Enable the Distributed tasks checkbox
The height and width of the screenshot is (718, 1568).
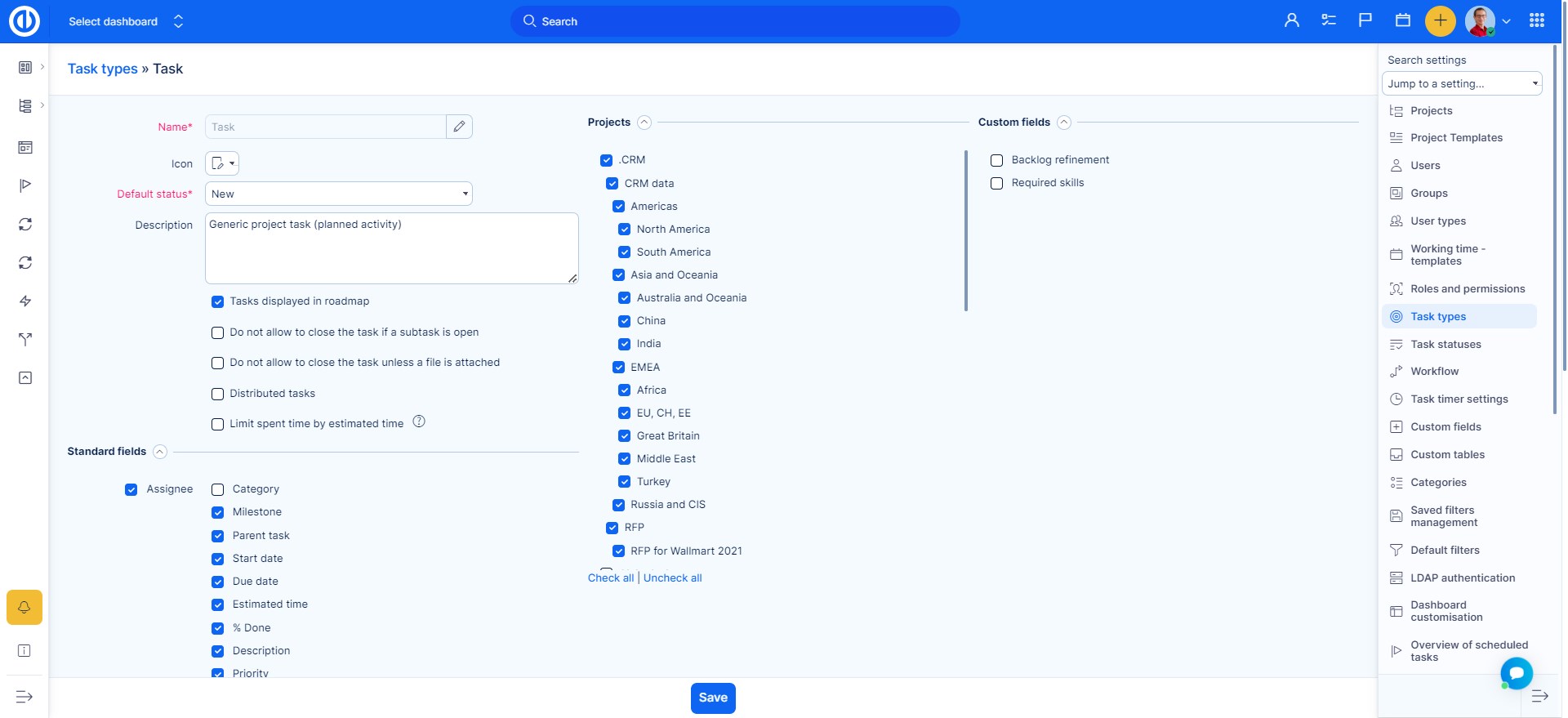click(x=217, y=394)
